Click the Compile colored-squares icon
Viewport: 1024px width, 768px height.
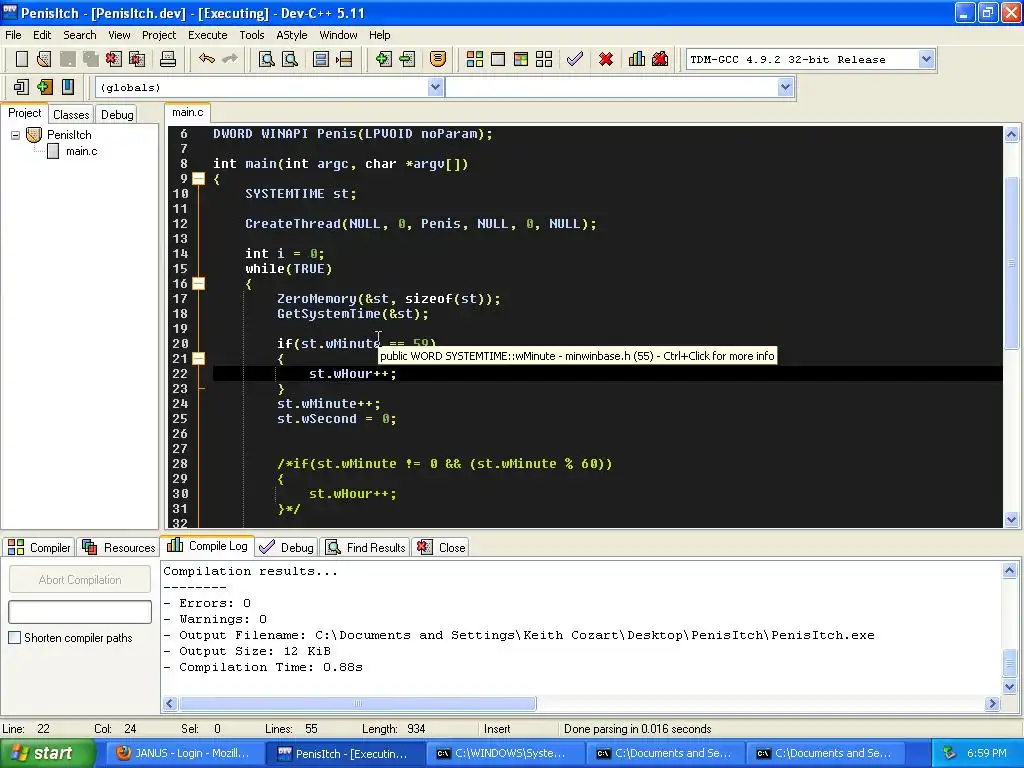[x=475, y=59]
